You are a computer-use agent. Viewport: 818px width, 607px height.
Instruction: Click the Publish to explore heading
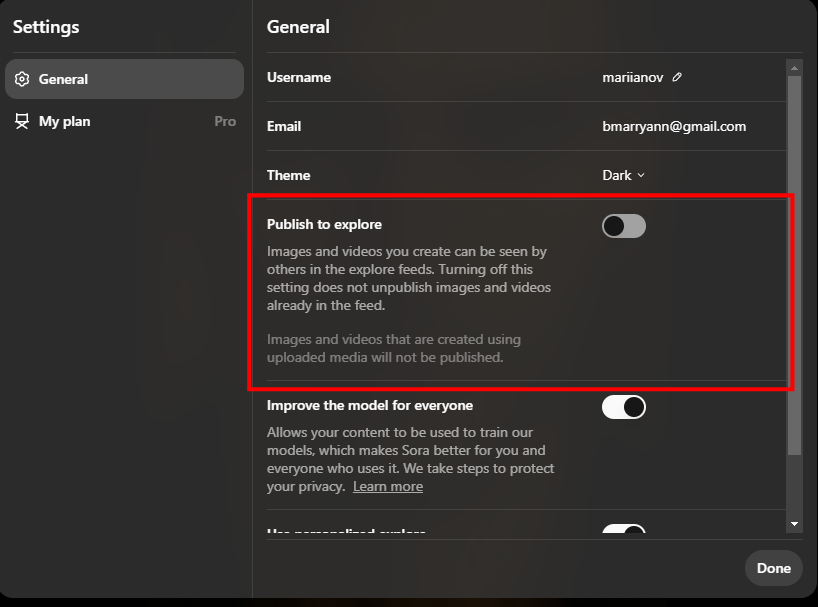324,224
